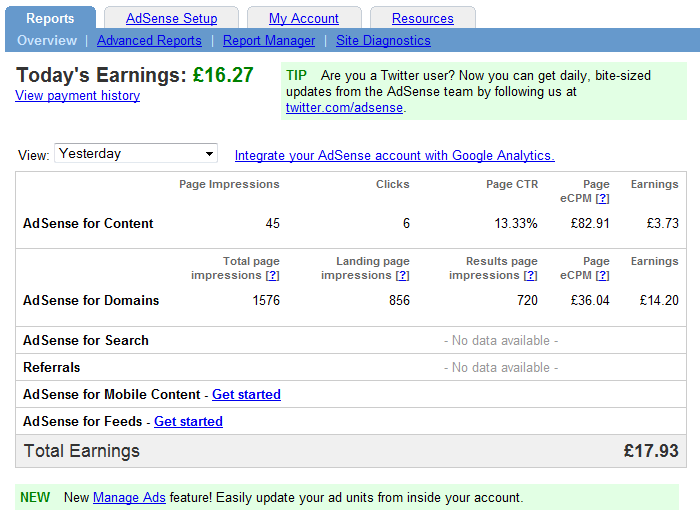Screen dimensions: 700x520
Task: Go to Advanced Reports
Action: (x=149, y=41)
